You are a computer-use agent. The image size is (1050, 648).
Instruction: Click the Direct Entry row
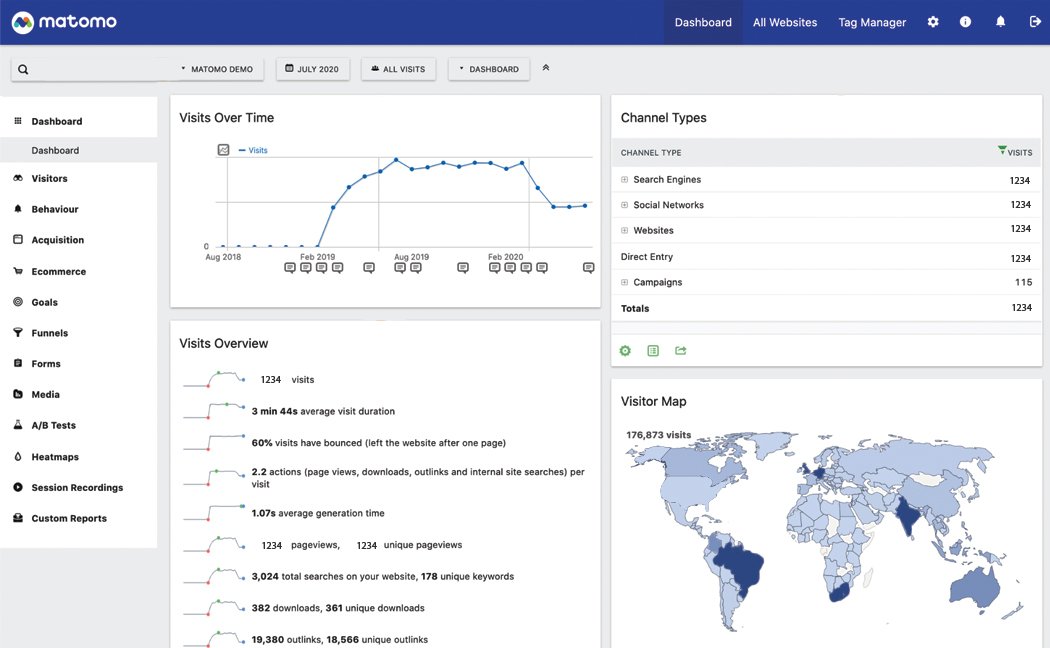826,257
